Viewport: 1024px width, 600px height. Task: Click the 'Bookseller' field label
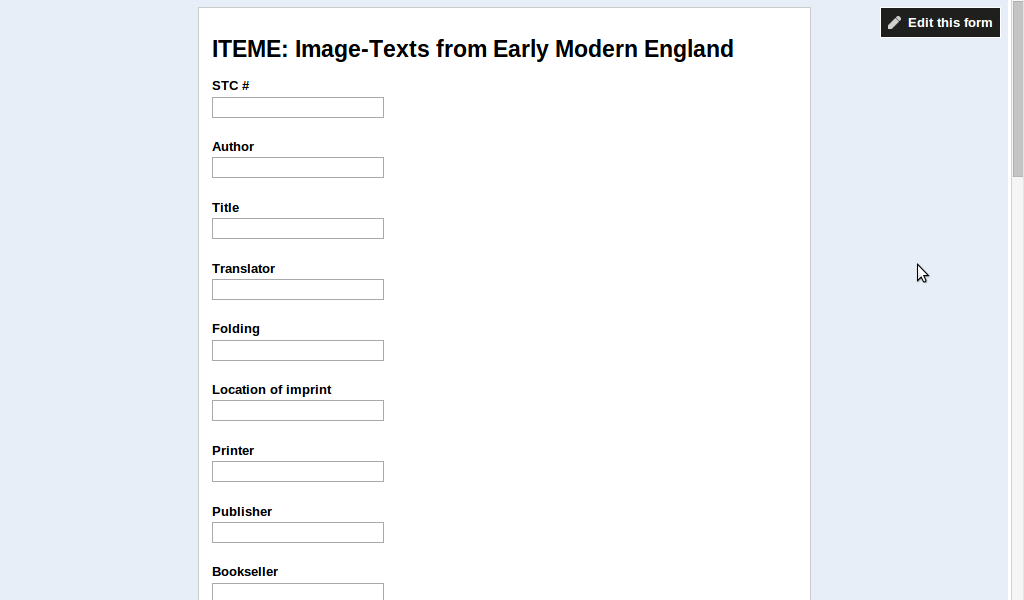[x=245, y=572]
